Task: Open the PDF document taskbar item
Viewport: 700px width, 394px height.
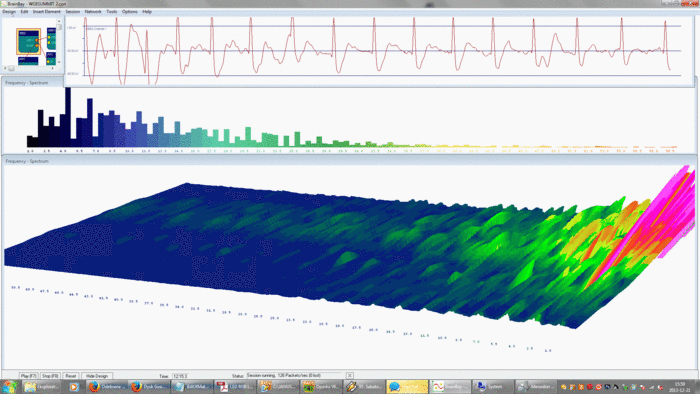Action: pyautogui.click(x=234, y=387)
